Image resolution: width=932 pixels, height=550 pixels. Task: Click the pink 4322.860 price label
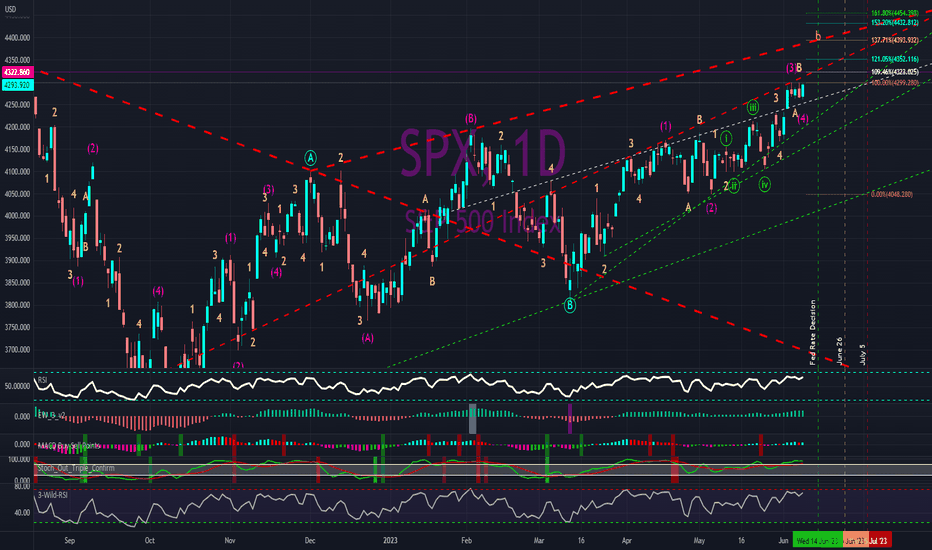[x=17, y=72]
